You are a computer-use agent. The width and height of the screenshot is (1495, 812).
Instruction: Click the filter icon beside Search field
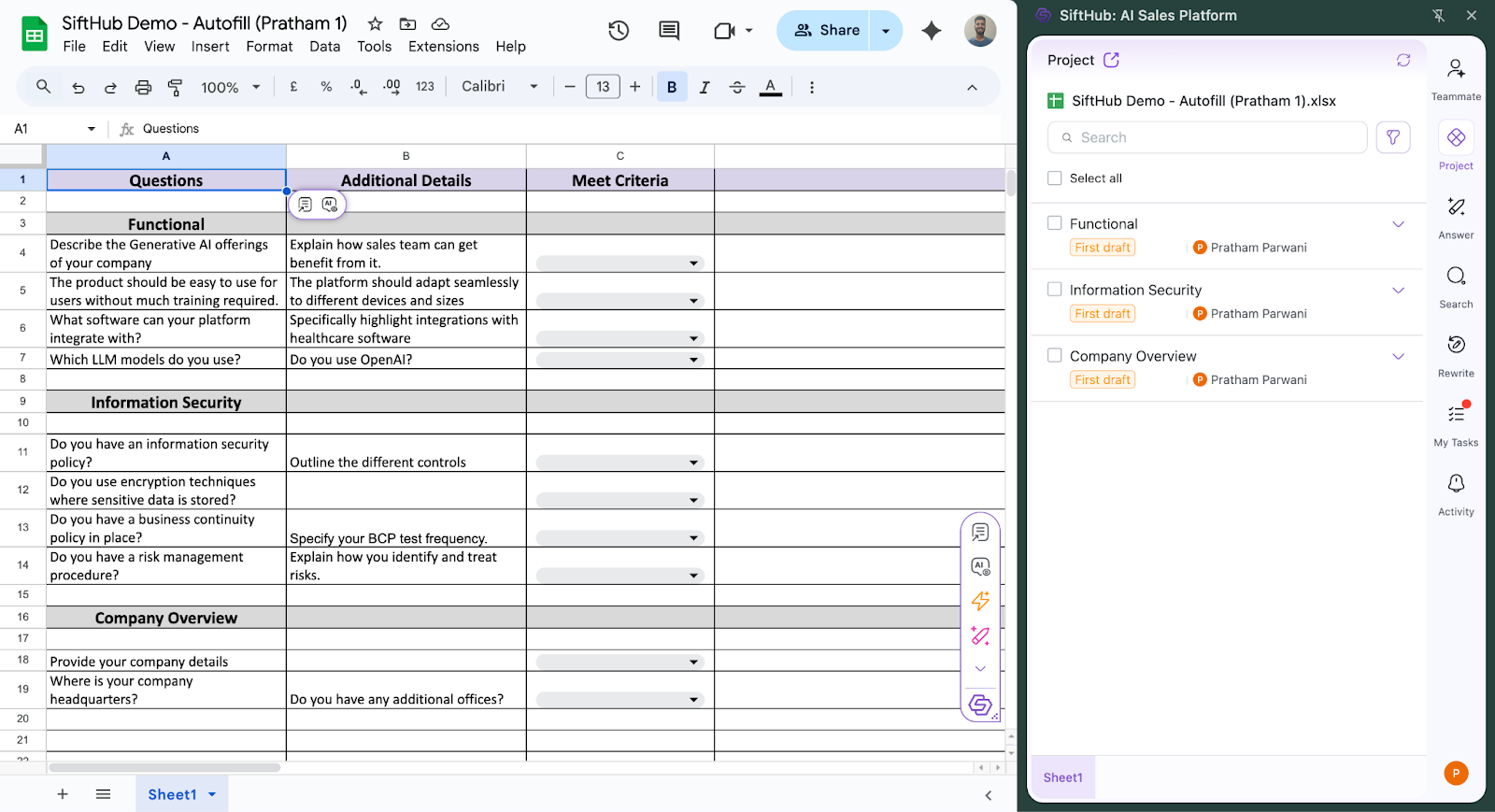click(x=1392, y=137)
